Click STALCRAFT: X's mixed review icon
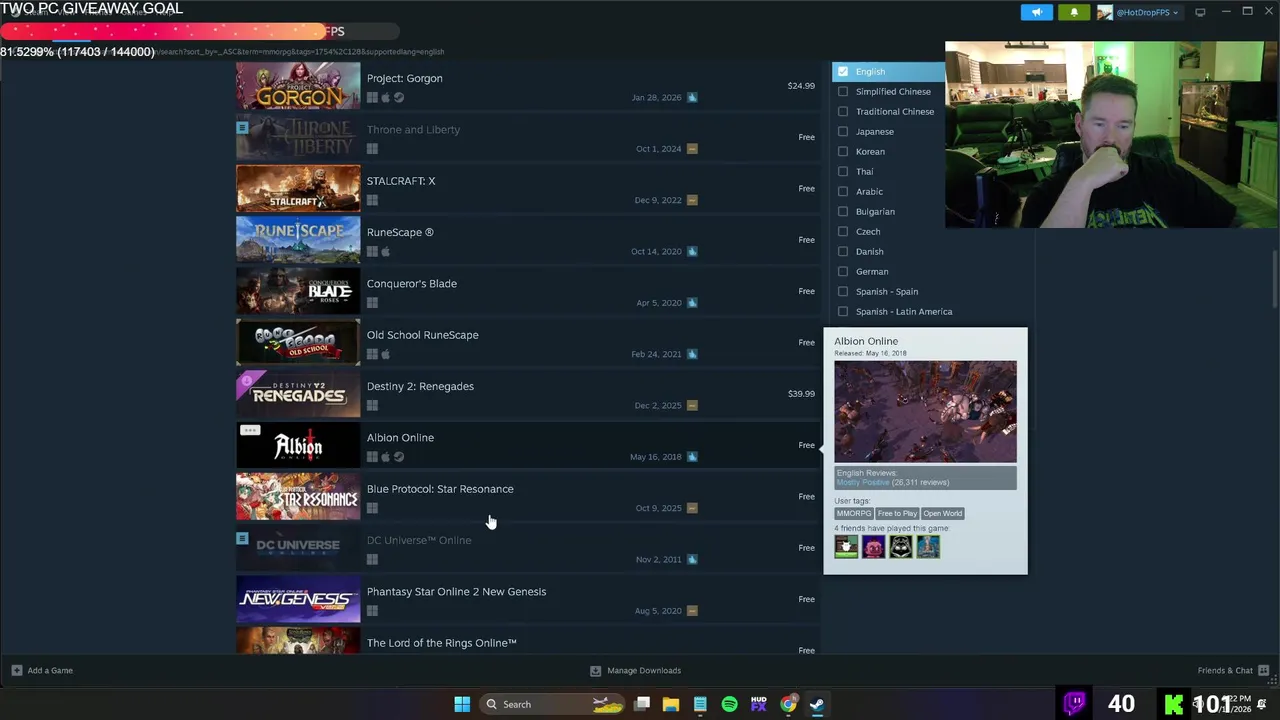 (x=692, y=200)
